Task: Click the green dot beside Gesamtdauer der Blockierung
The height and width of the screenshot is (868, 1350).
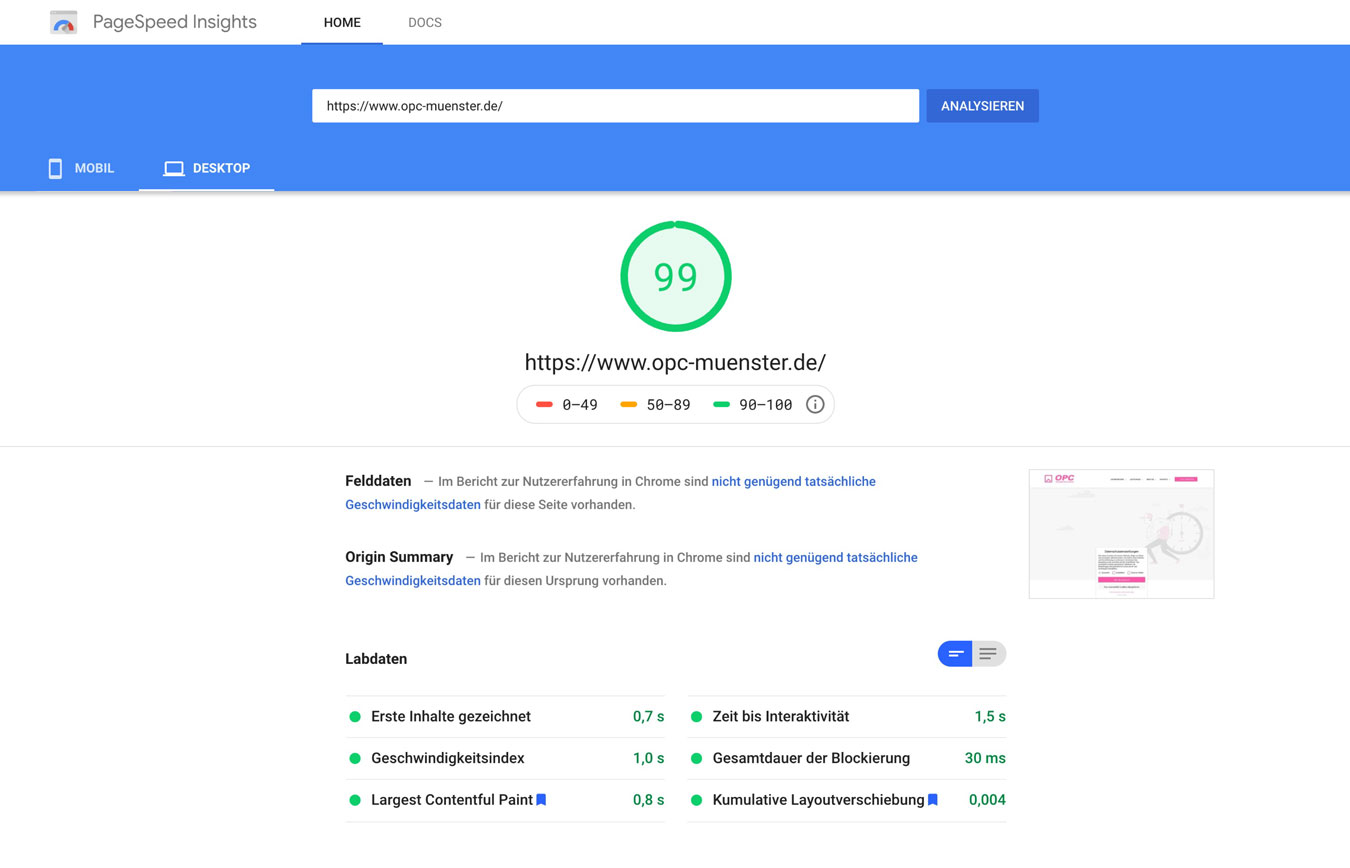Action: coord(697,759)
